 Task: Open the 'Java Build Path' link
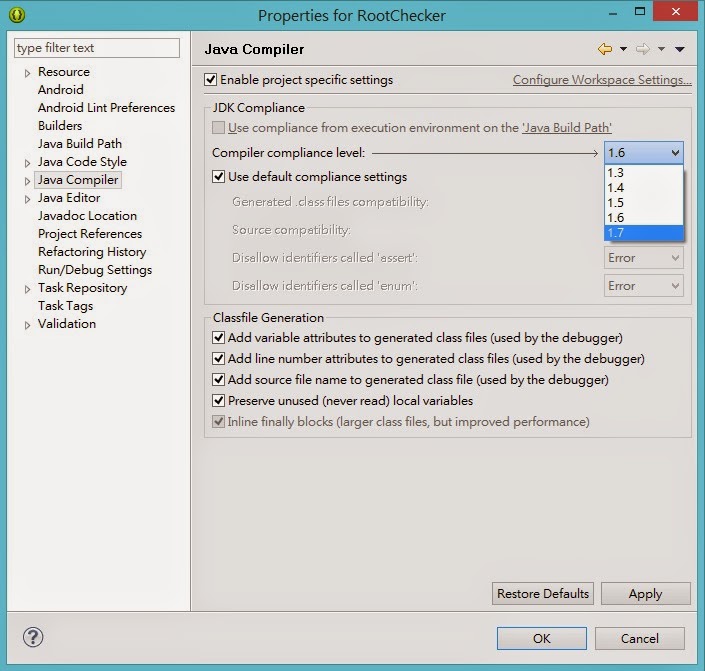[567, 128]
